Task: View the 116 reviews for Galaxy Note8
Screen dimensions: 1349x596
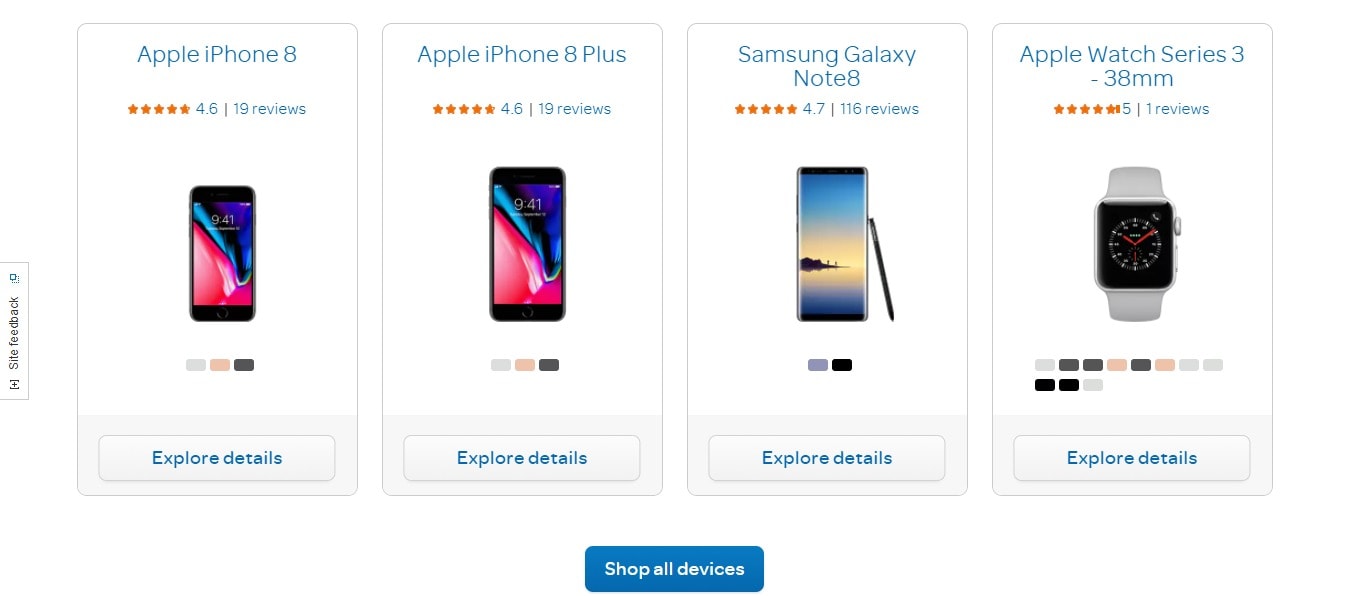Action: pos(879,109)
